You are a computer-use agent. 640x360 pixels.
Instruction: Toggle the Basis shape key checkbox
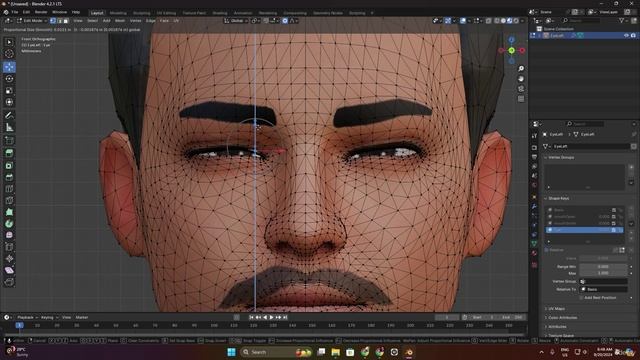(x=614, y=210)
